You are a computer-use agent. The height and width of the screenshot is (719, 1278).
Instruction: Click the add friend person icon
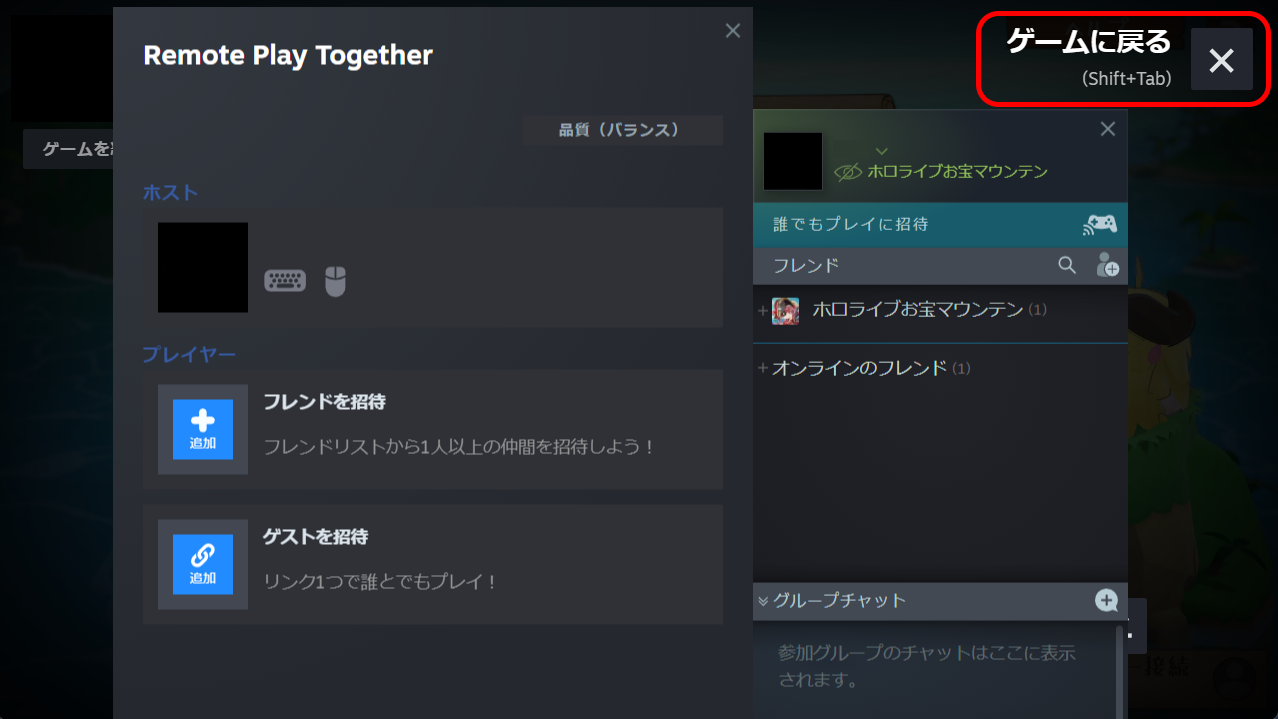pyautogui.click(x=1107, y=265)
